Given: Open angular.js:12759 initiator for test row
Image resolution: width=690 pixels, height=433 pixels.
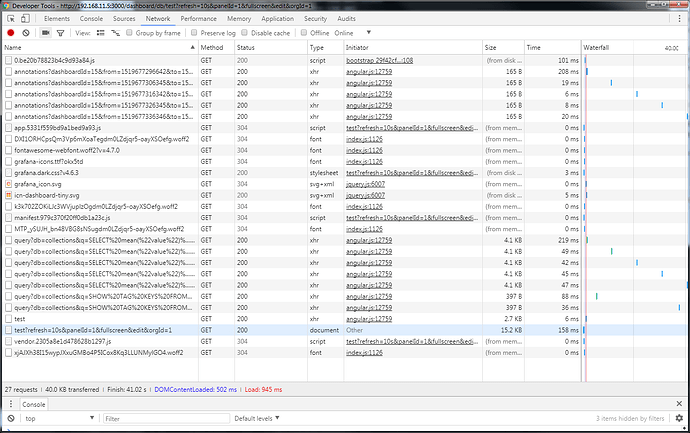Looking at the screenshot, I should [369, 319].
